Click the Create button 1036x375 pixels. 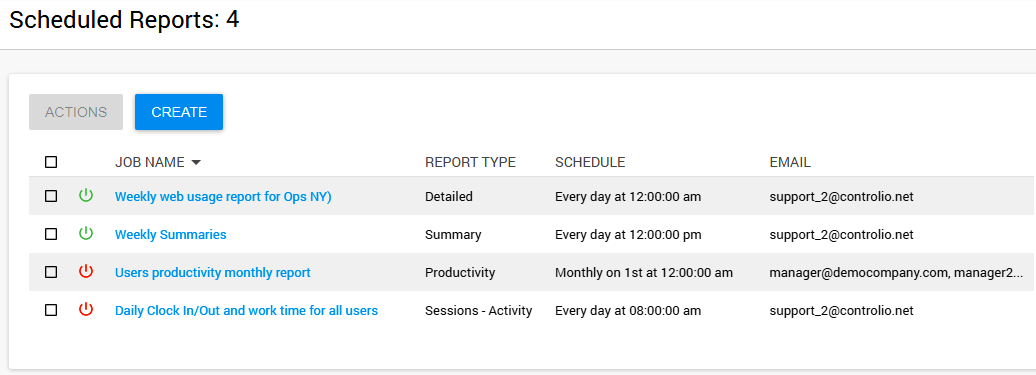click(179, 112)
